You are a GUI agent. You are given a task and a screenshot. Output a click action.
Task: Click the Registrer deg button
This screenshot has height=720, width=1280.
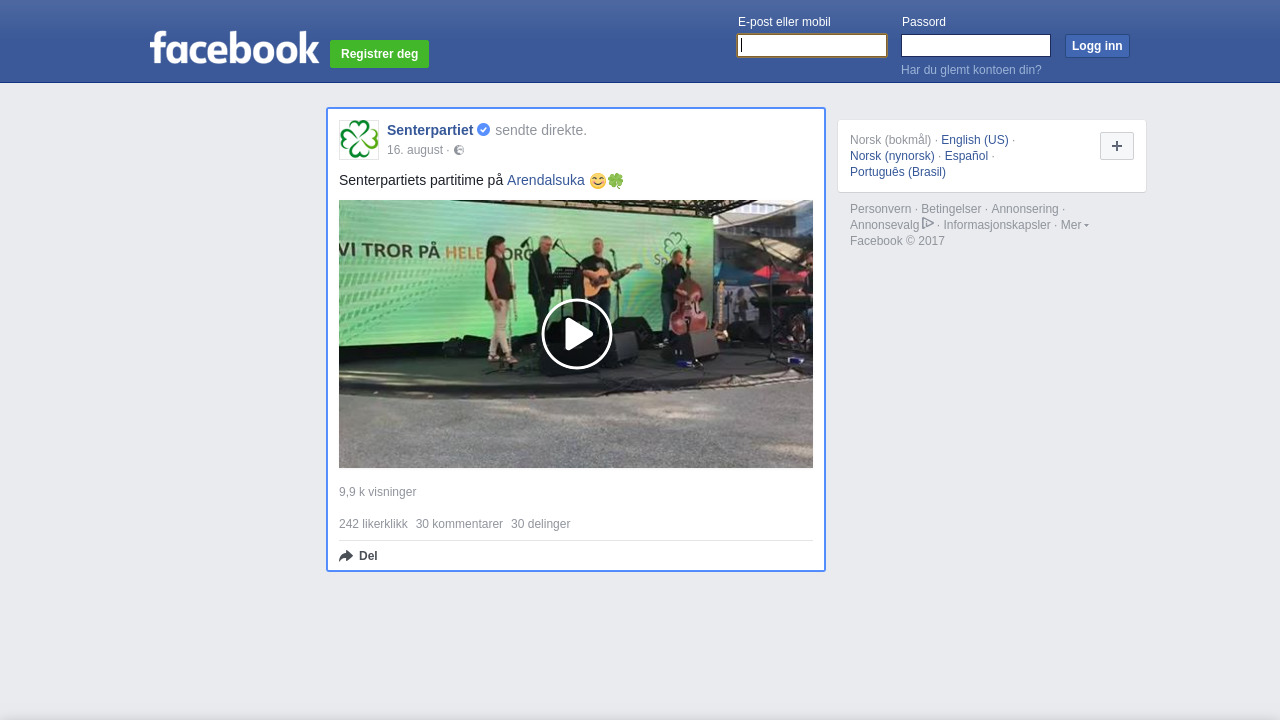coord(379,54)
